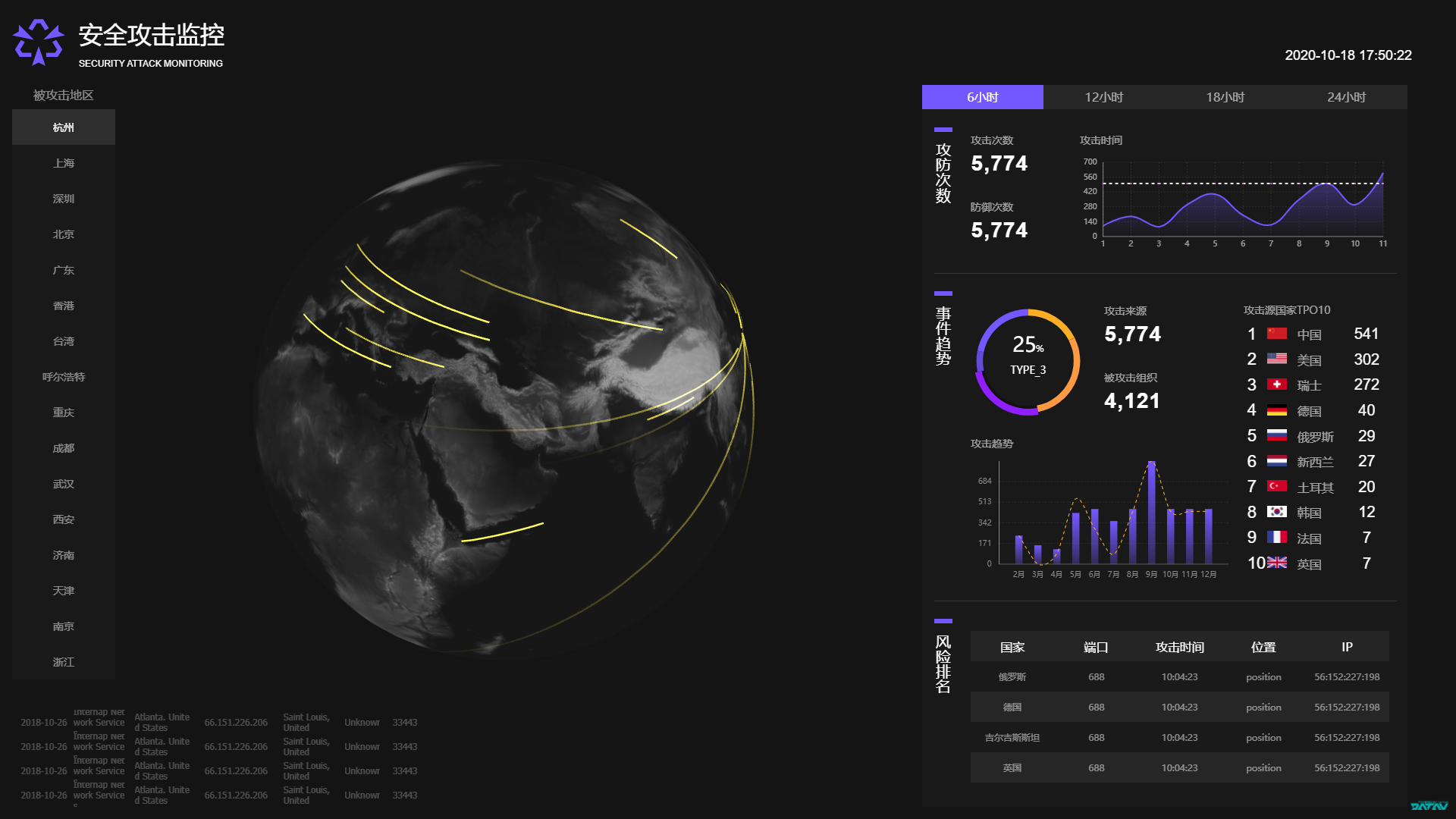Click the Germany flag icon

point(1277,410)
